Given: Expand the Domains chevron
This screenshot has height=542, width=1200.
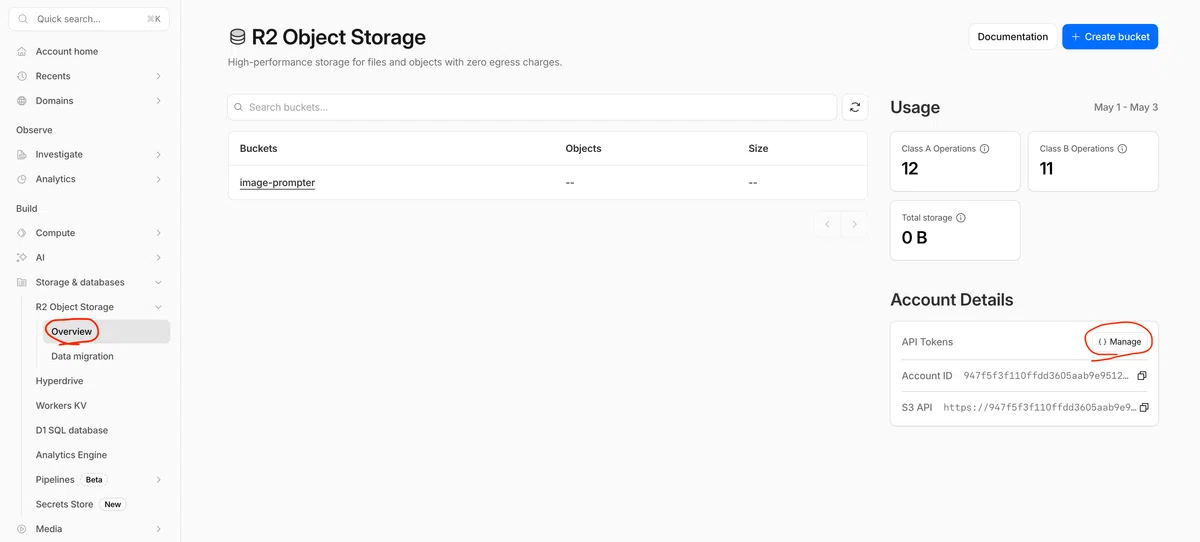Looking at the screenshot, I should point(159,101).
